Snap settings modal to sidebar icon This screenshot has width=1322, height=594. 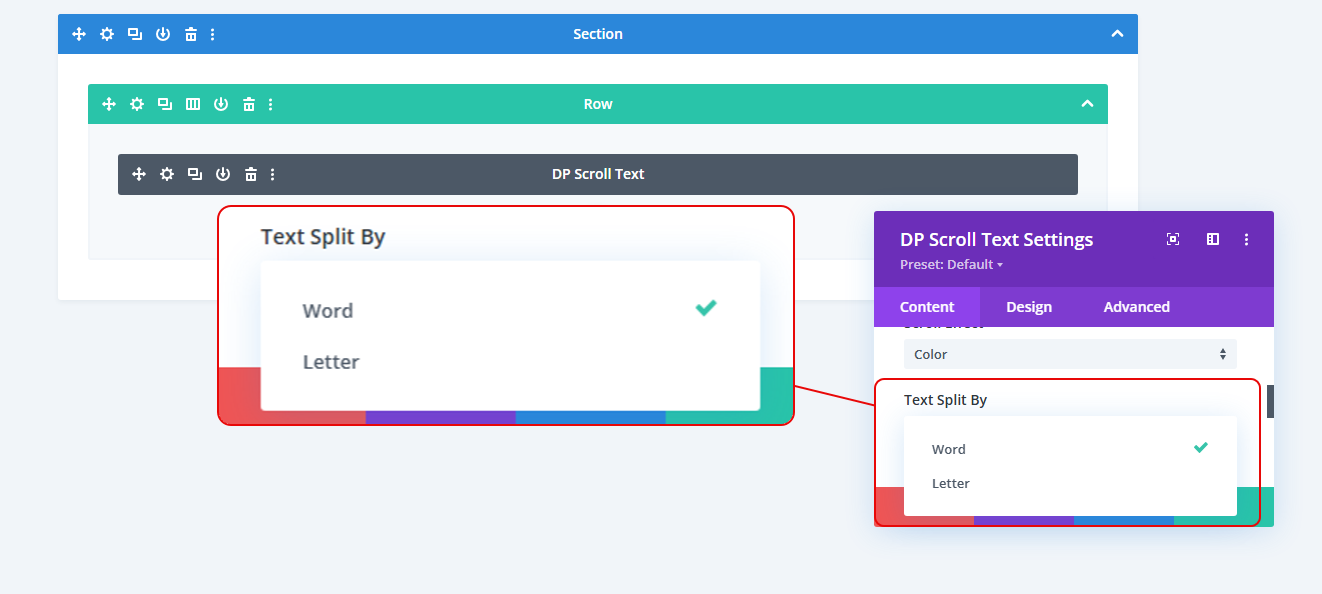click(1213, 239)
